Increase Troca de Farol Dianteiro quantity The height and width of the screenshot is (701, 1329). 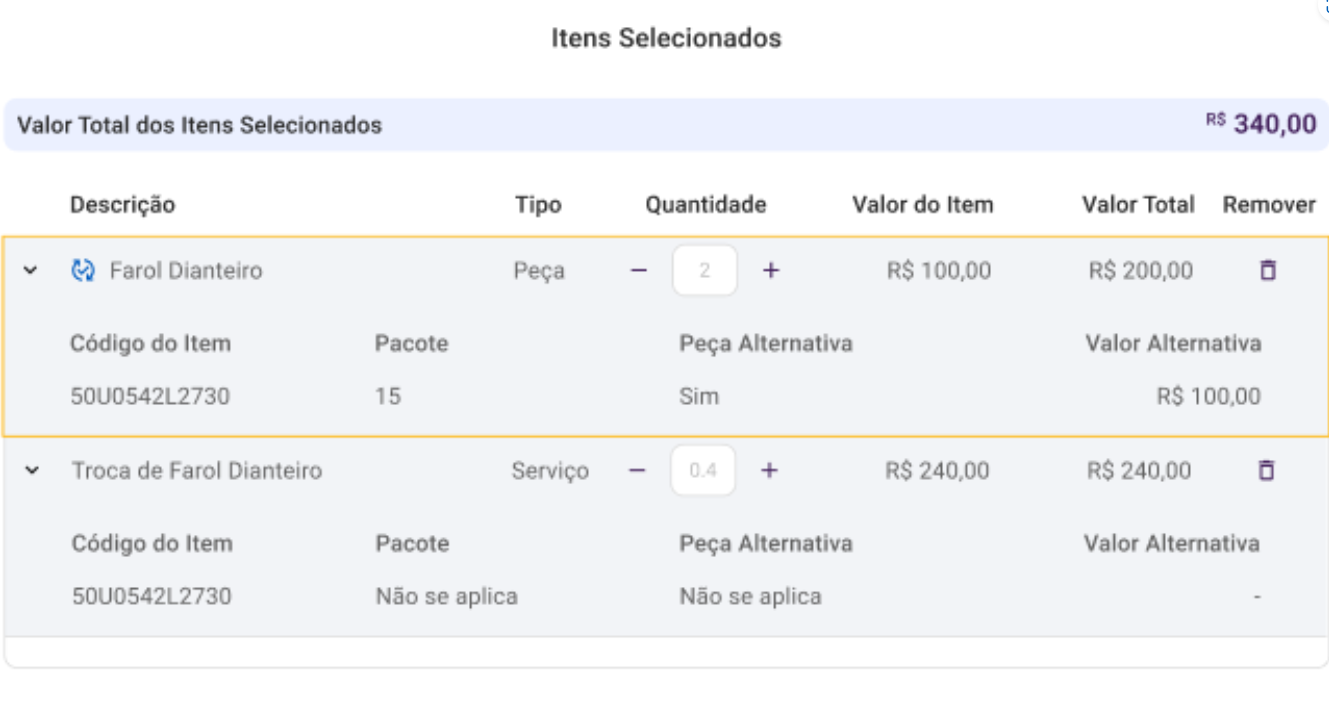point(768,470)
